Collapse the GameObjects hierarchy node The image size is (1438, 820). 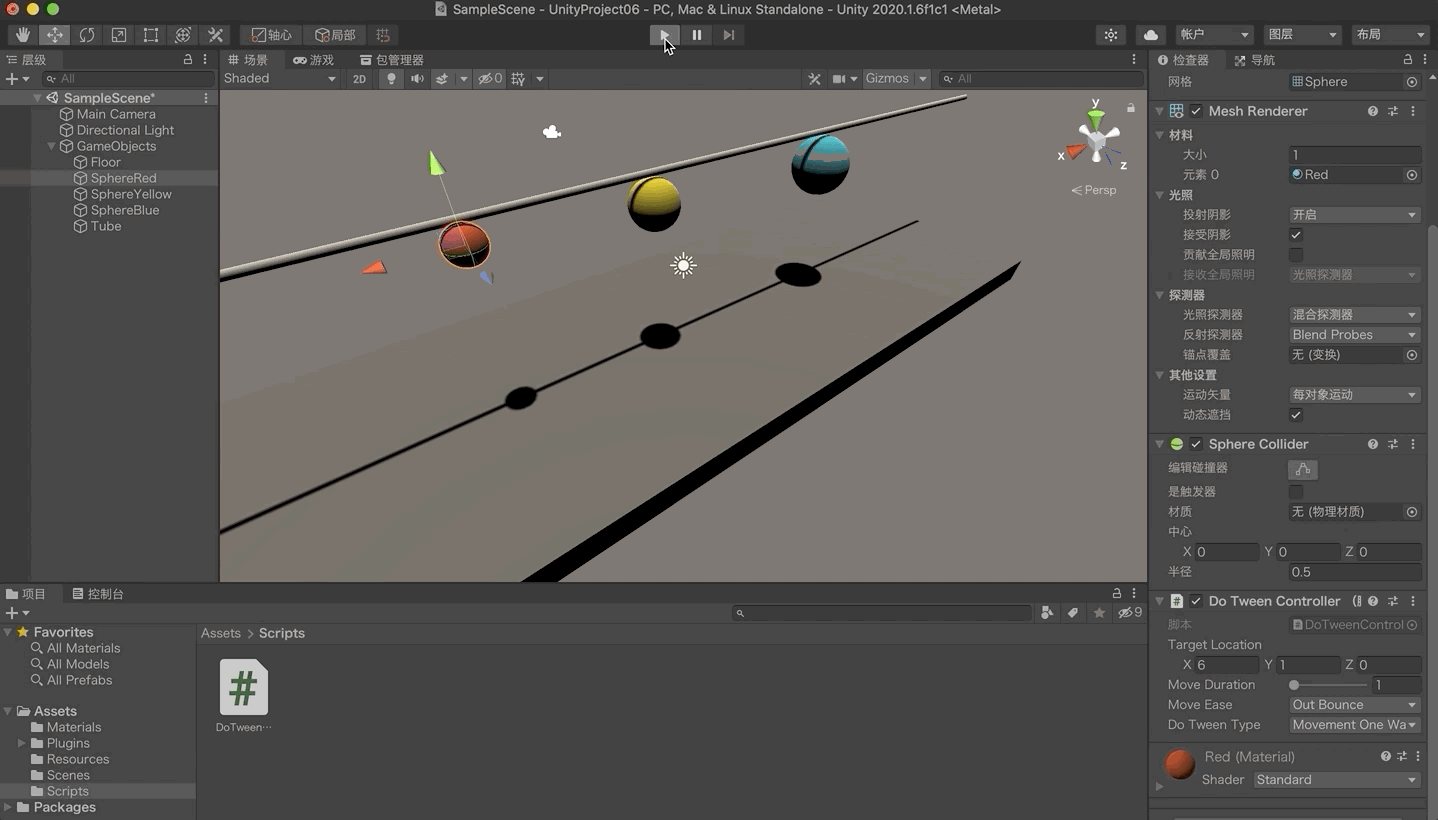coord(52,146)
